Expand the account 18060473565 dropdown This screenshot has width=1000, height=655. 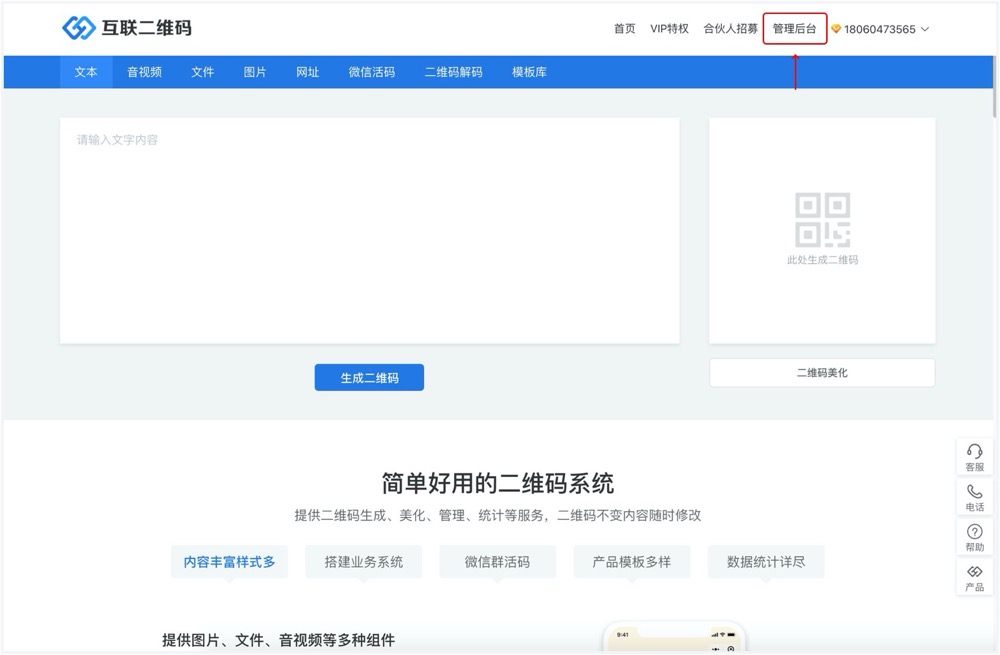[924, 29]
